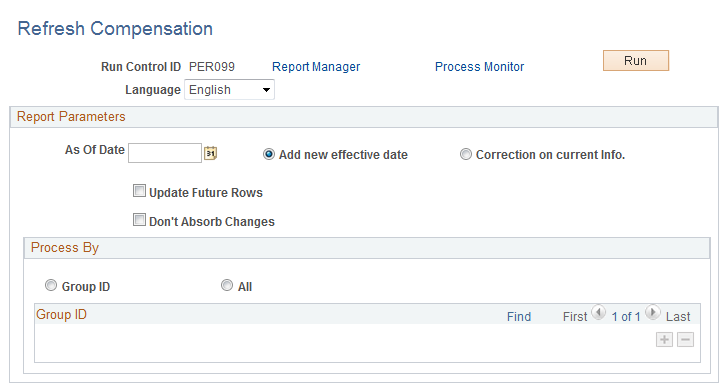Open the As Of Date calendar picker
Image resolution: width=727 pixels, height=390 pixels.
[x=210, y=153]
